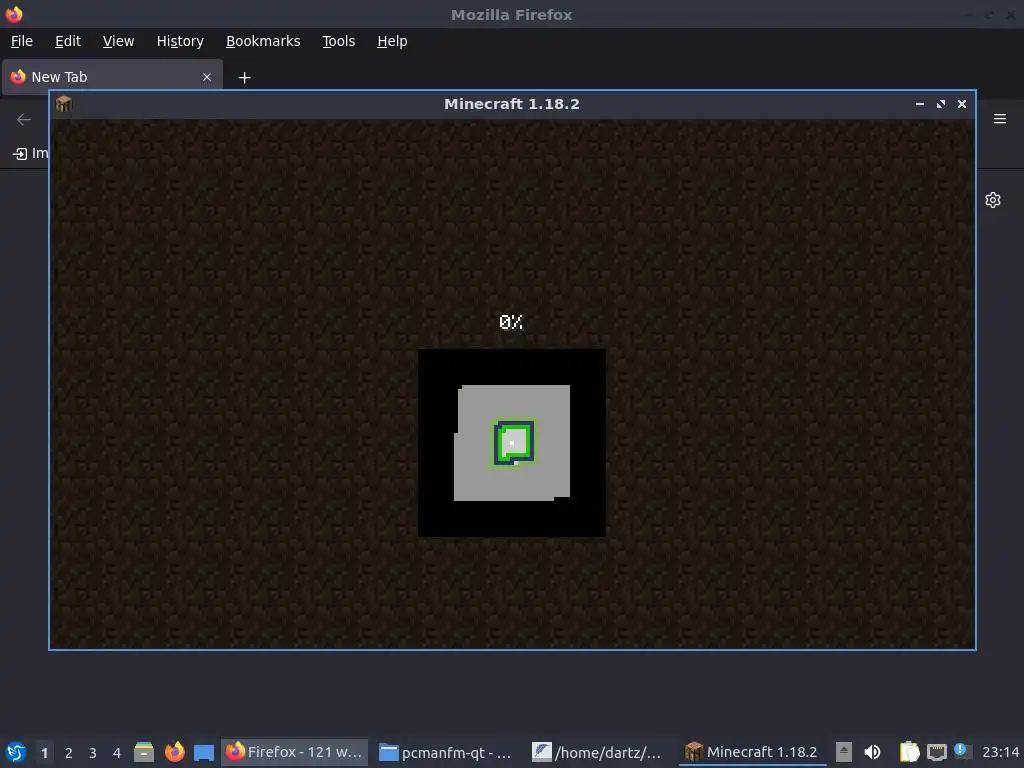1024x768 pixels.
Task: Open the Bookmarks menu
Action: 263,41
